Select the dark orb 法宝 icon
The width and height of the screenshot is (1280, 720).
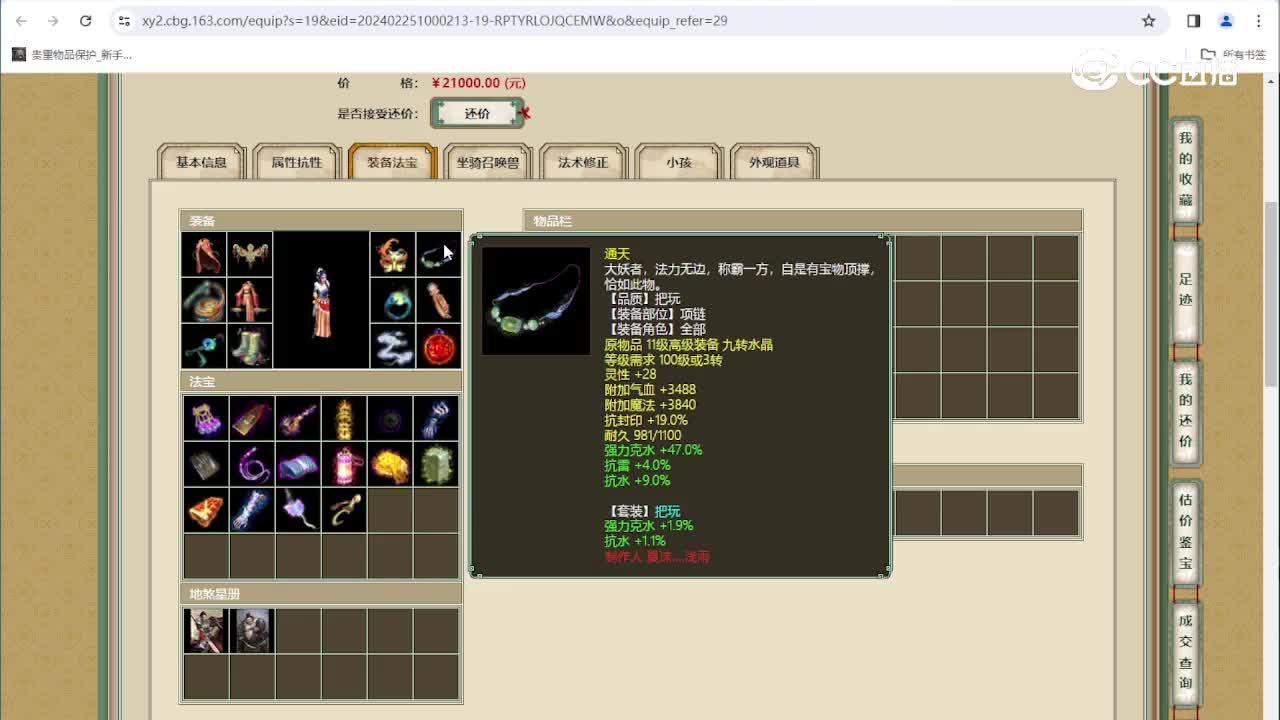coord(390,418)
